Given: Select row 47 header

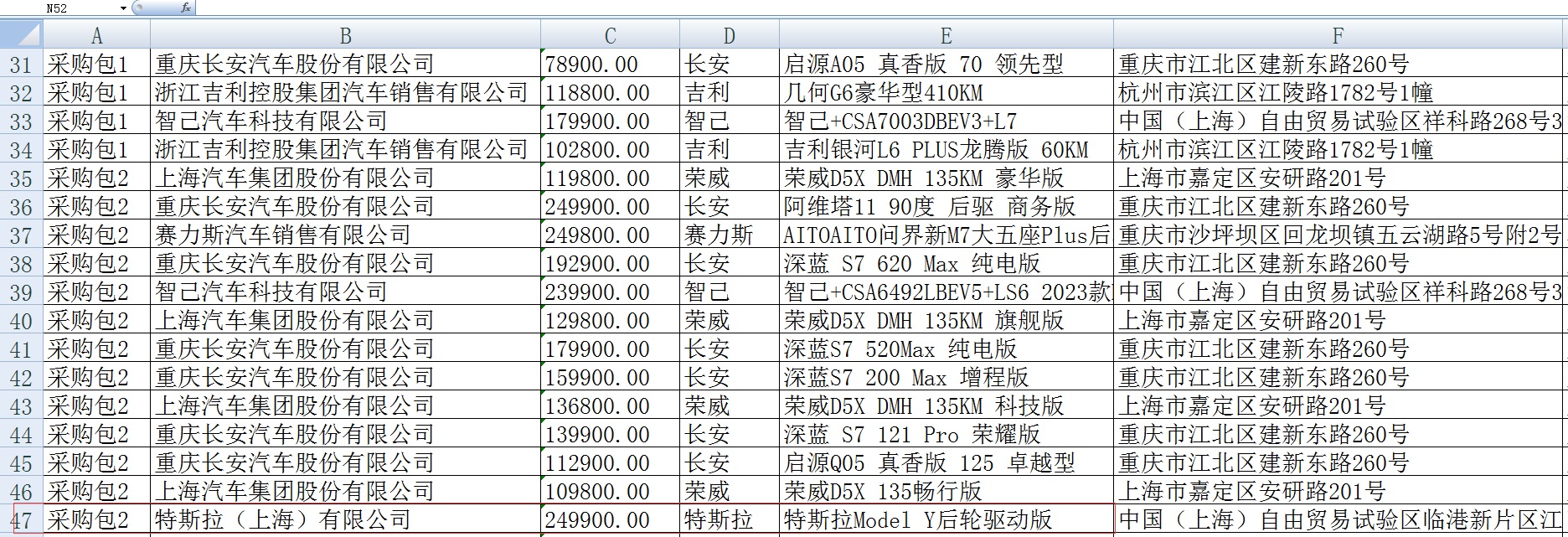Looking at the screenshot, I should tap(21, 520).
